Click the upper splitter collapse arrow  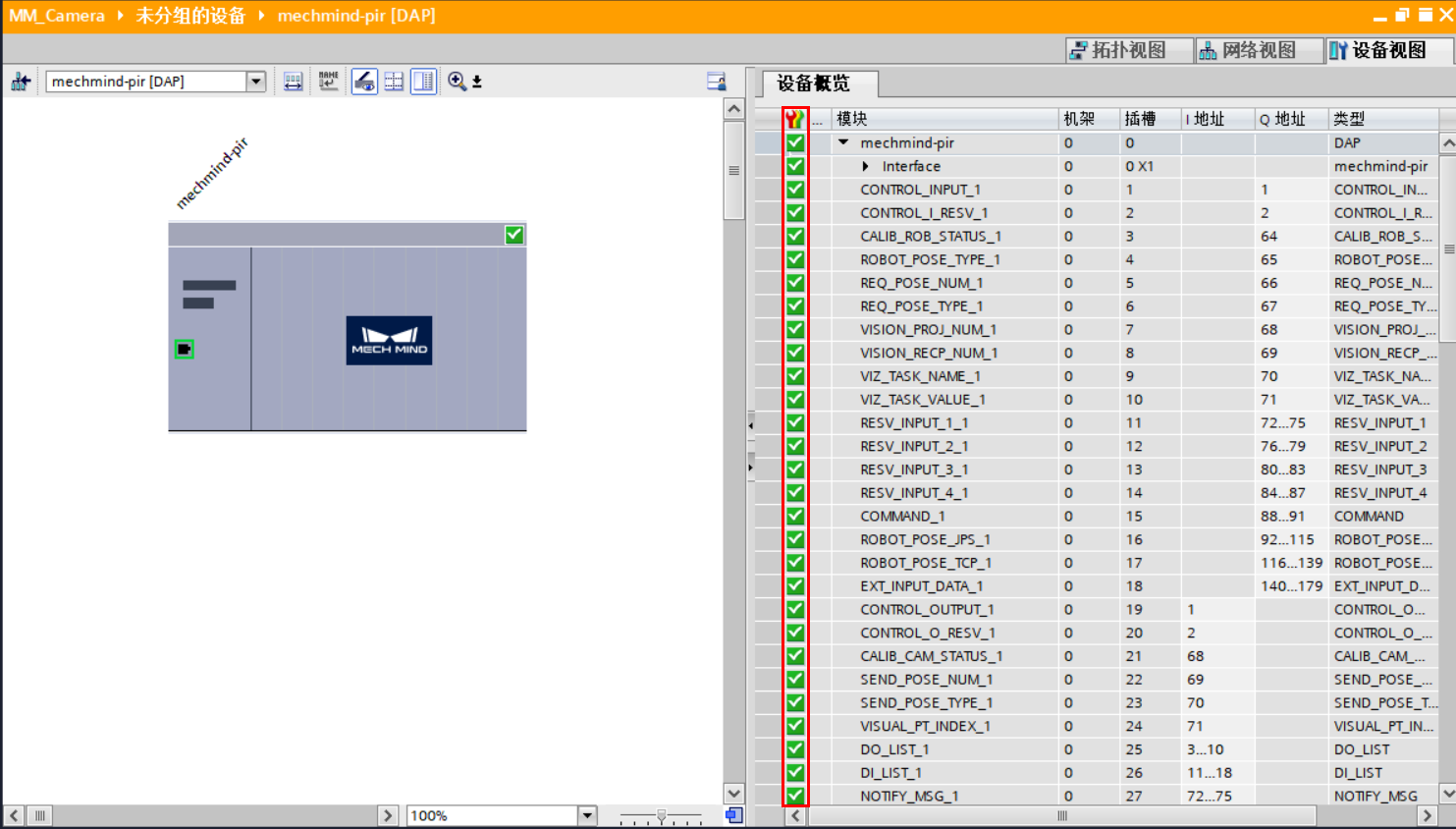[x=751, y=425]
